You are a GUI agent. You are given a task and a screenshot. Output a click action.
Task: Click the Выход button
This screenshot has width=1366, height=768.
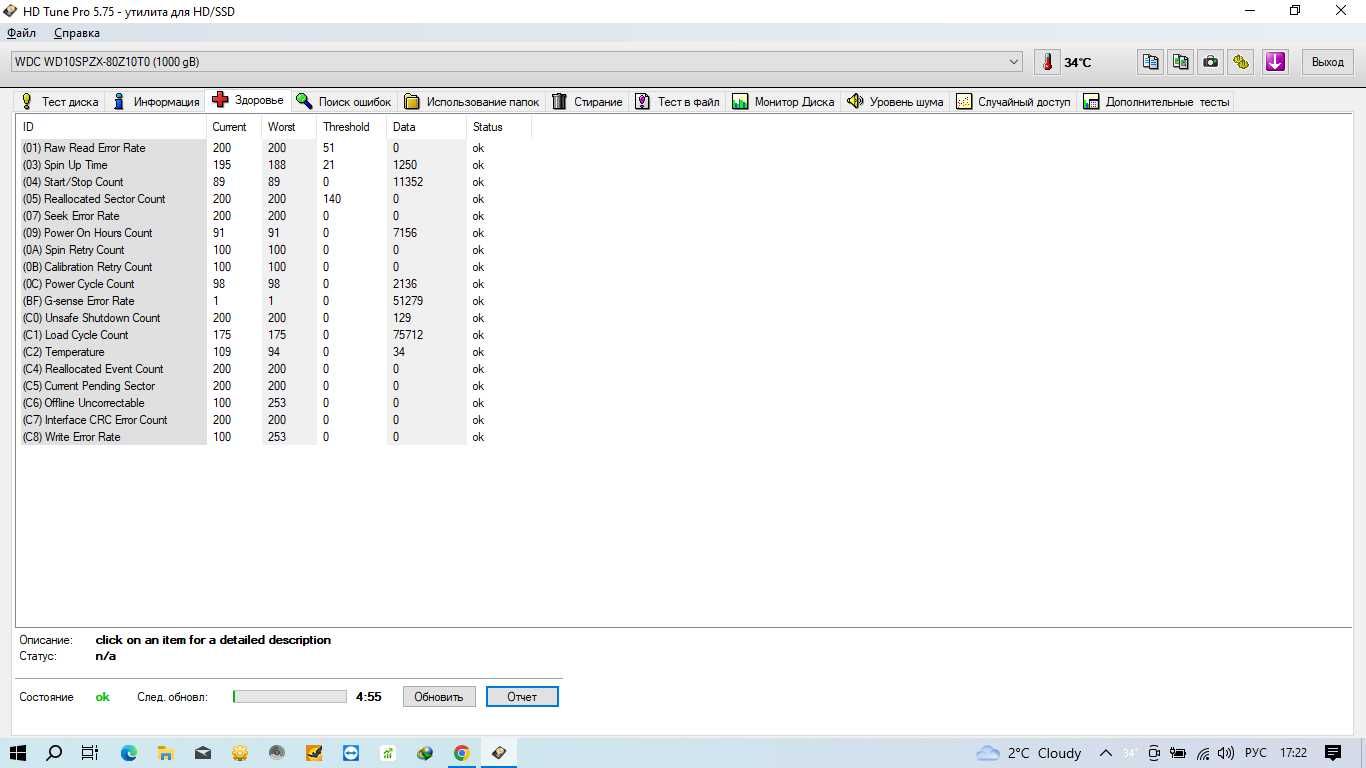click(1328, 62)
